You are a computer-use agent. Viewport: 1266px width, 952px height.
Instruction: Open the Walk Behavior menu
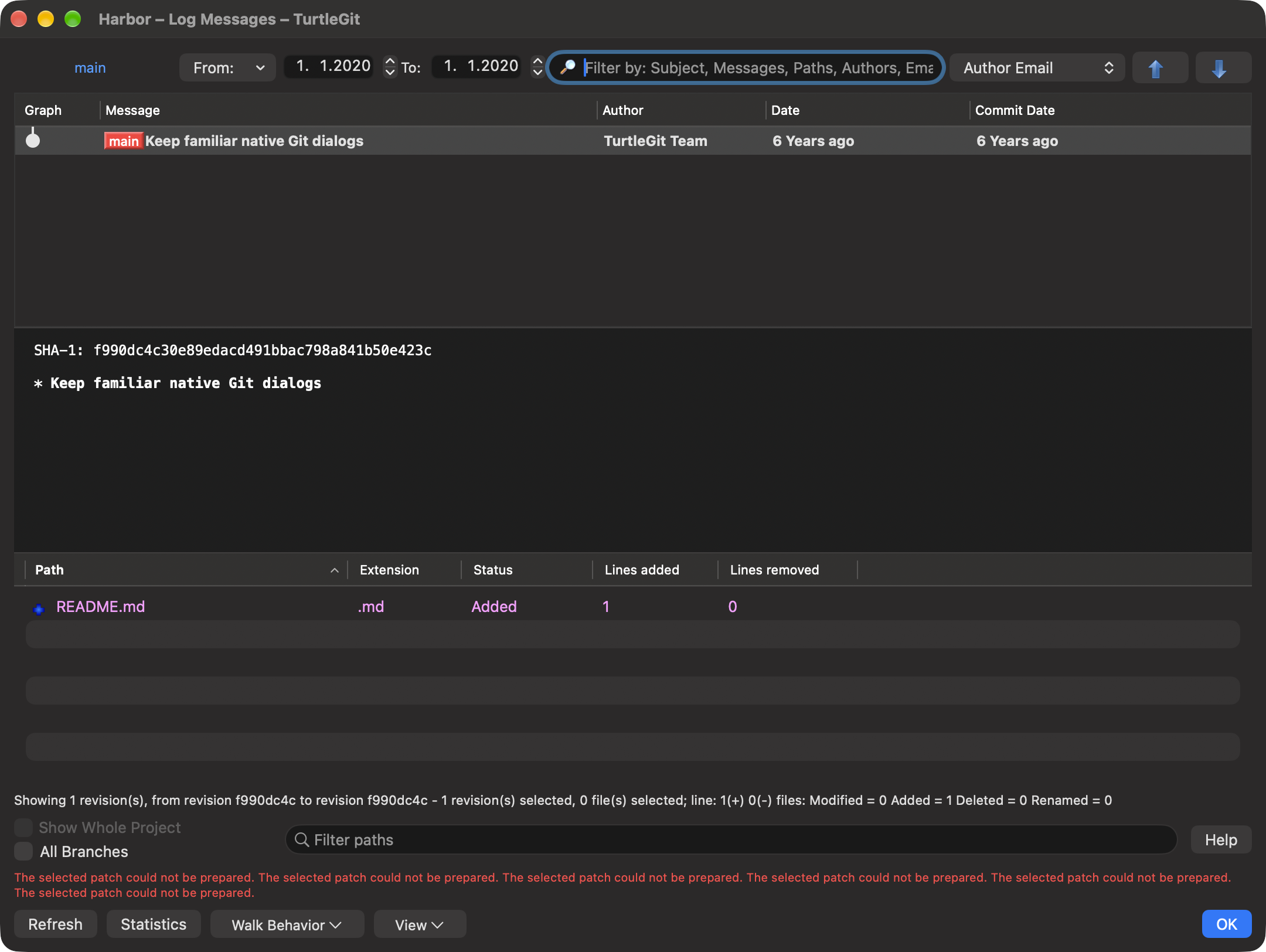[287, 924]
